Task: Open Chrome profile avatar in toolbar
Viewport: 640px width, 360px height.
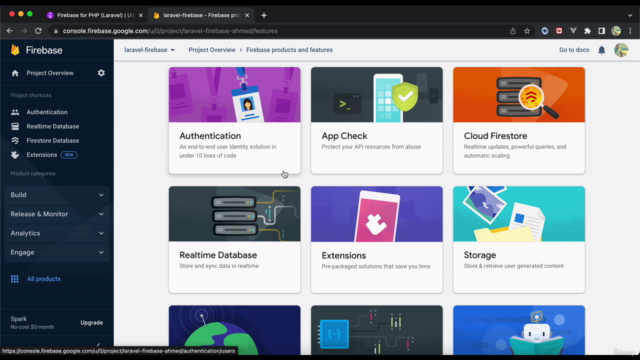Action: (x=616, y=31)
